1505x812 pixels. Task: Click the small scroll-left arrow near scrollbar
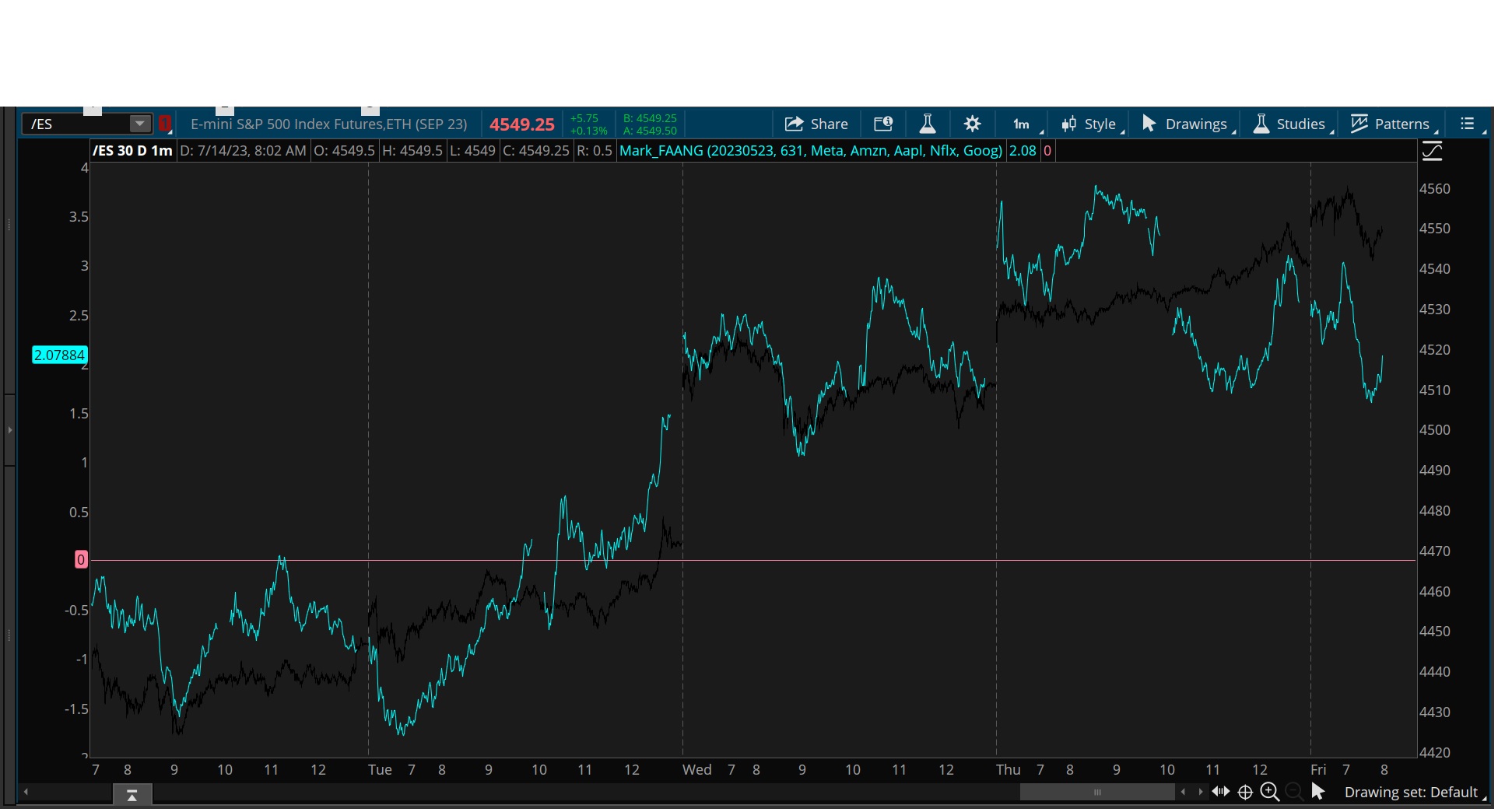(1184, 792)
